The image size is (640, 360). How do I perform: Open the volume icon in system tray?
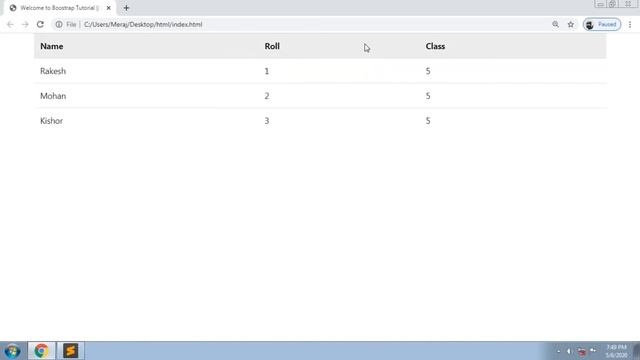coord(569,351)
